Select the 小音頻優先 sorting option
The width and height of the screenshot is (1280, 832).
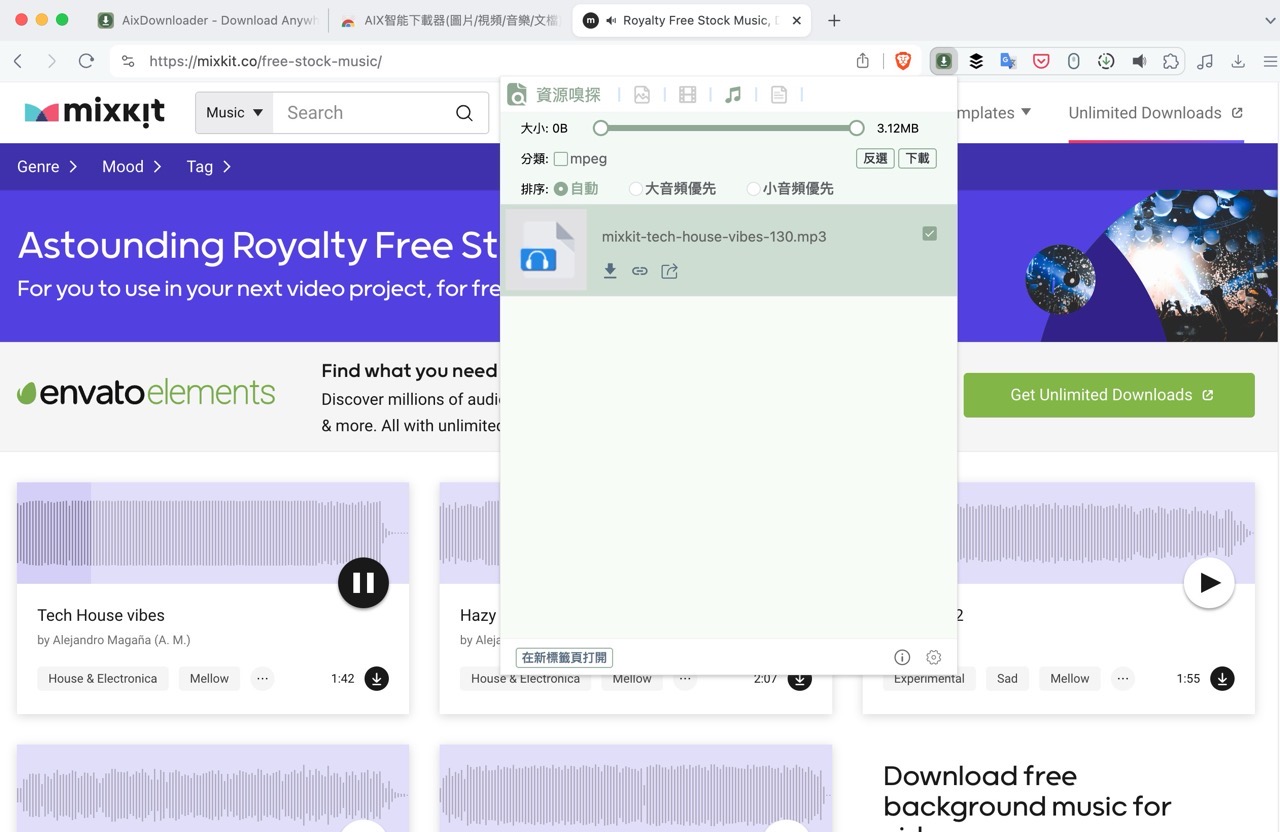pyautogui.click(x=754, y=188)
